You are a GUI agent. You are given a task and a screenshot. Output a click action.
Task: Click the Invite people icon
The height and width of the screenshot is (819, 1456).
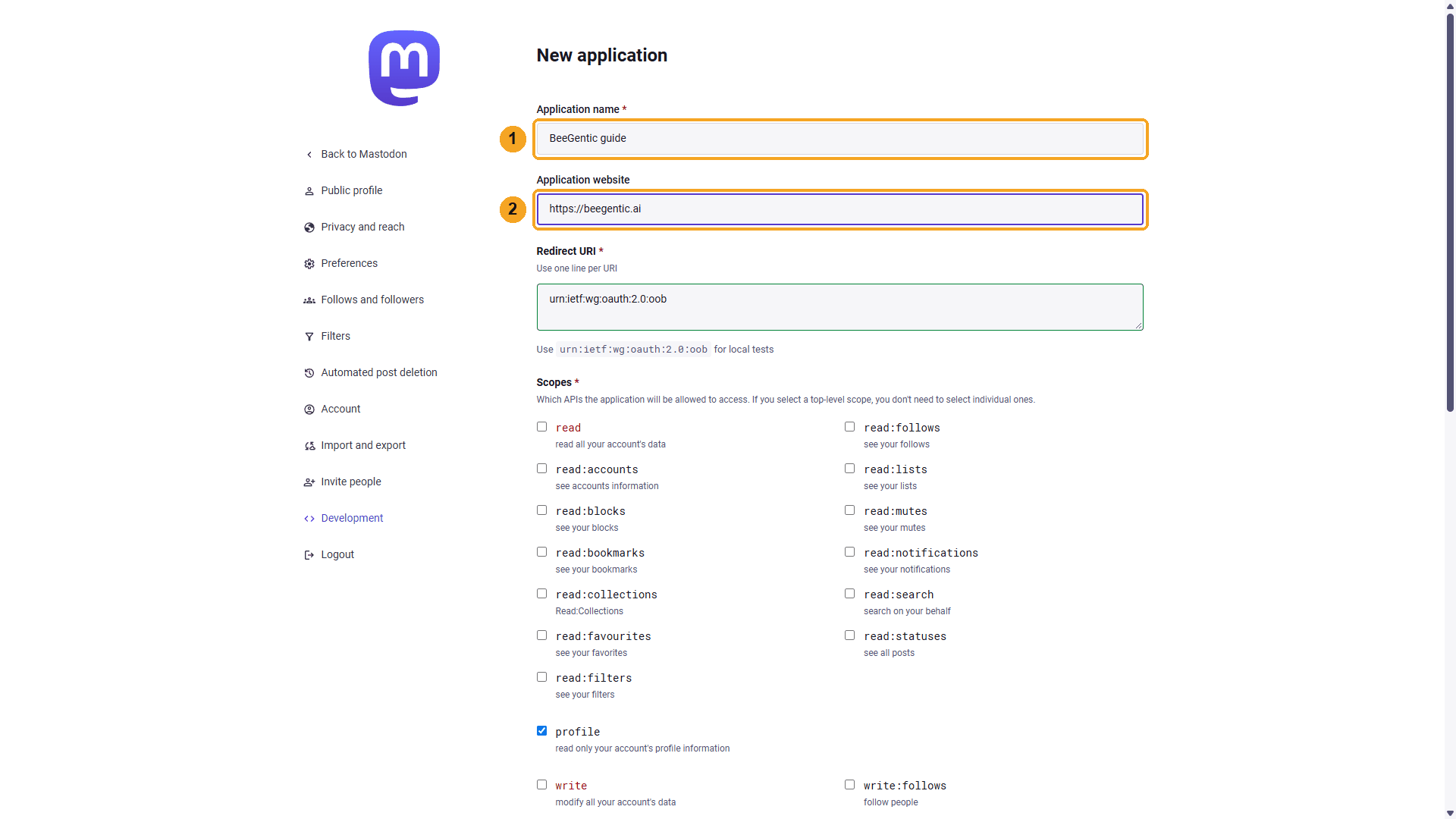tap(309, 482)
